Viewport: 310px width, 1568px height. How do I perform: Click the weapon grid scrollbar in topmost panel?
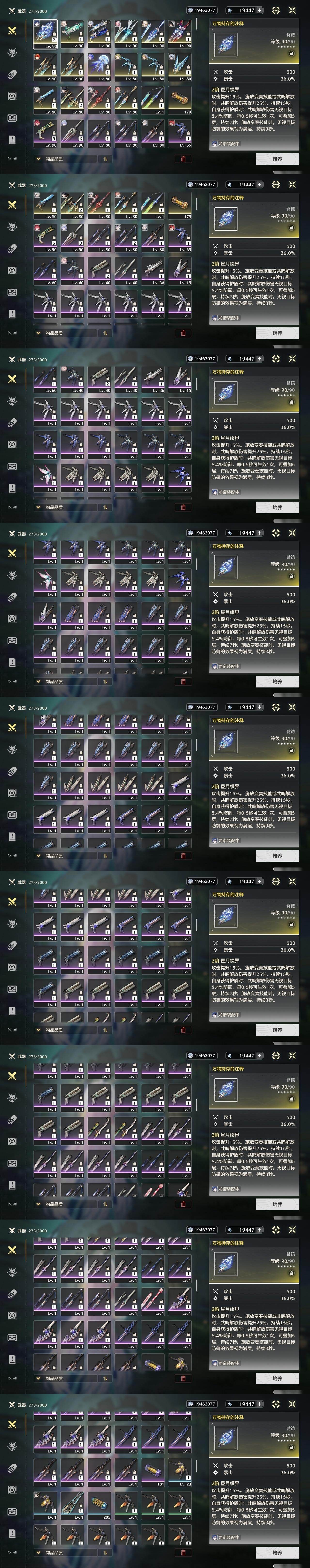196,24
